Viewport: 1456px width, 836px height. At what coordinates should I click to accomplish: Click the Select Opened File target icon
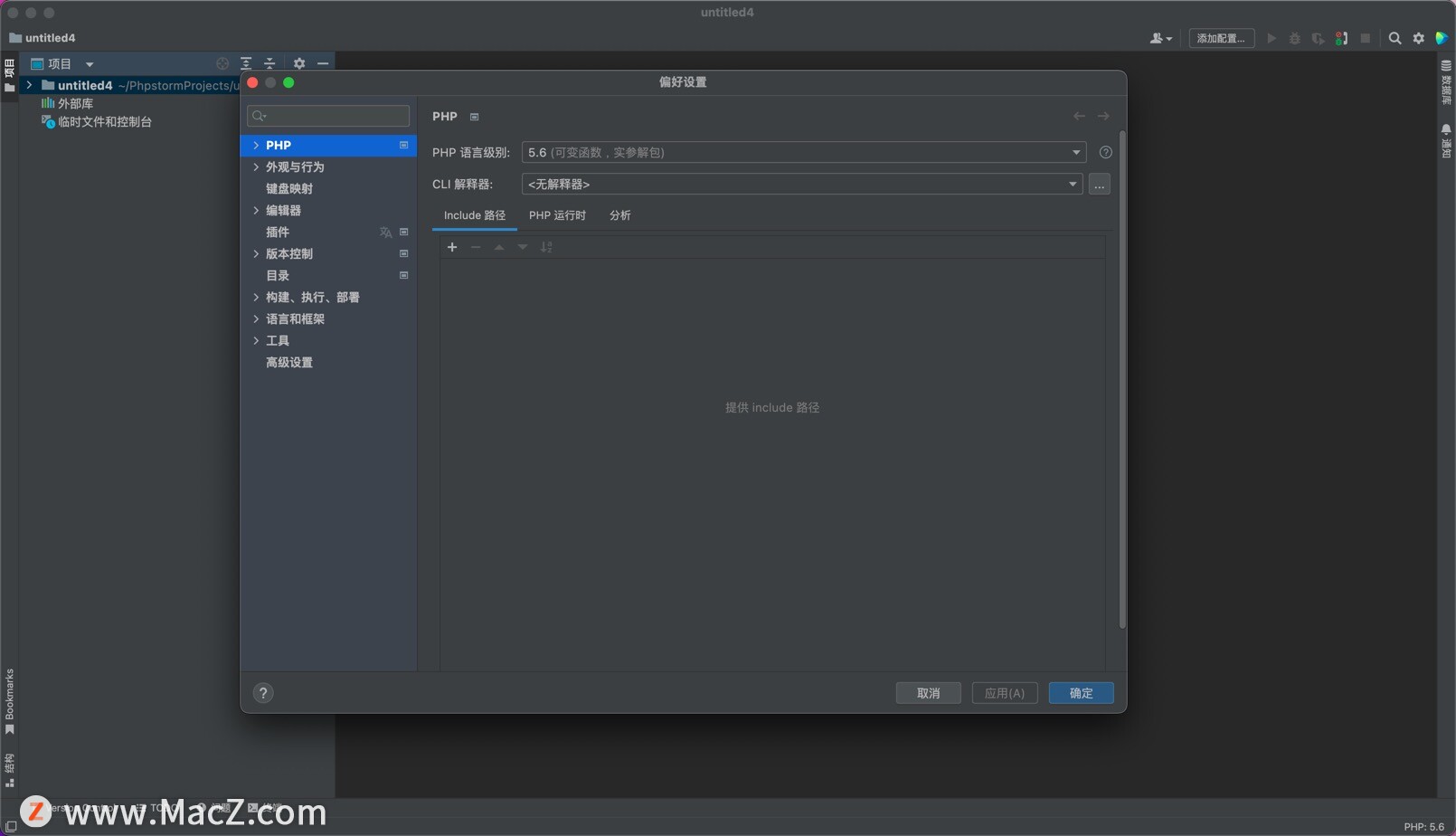click(222, 63)
